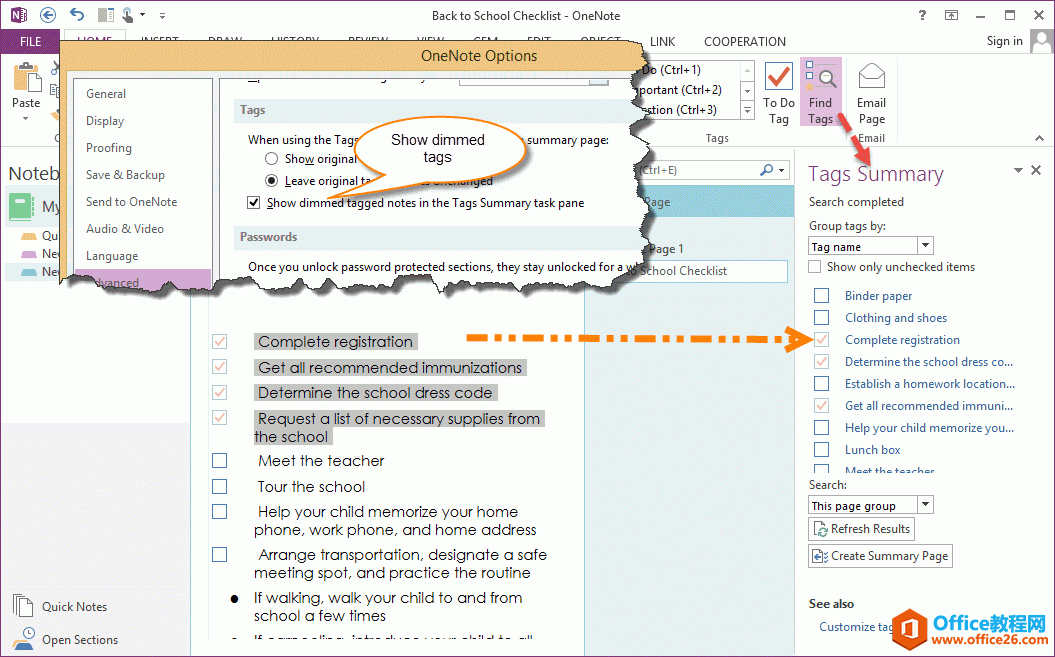Screen dimensions: 1055x657
Task: Click Sign in link
Action: pyautogui.click(x=1005, y=41)
